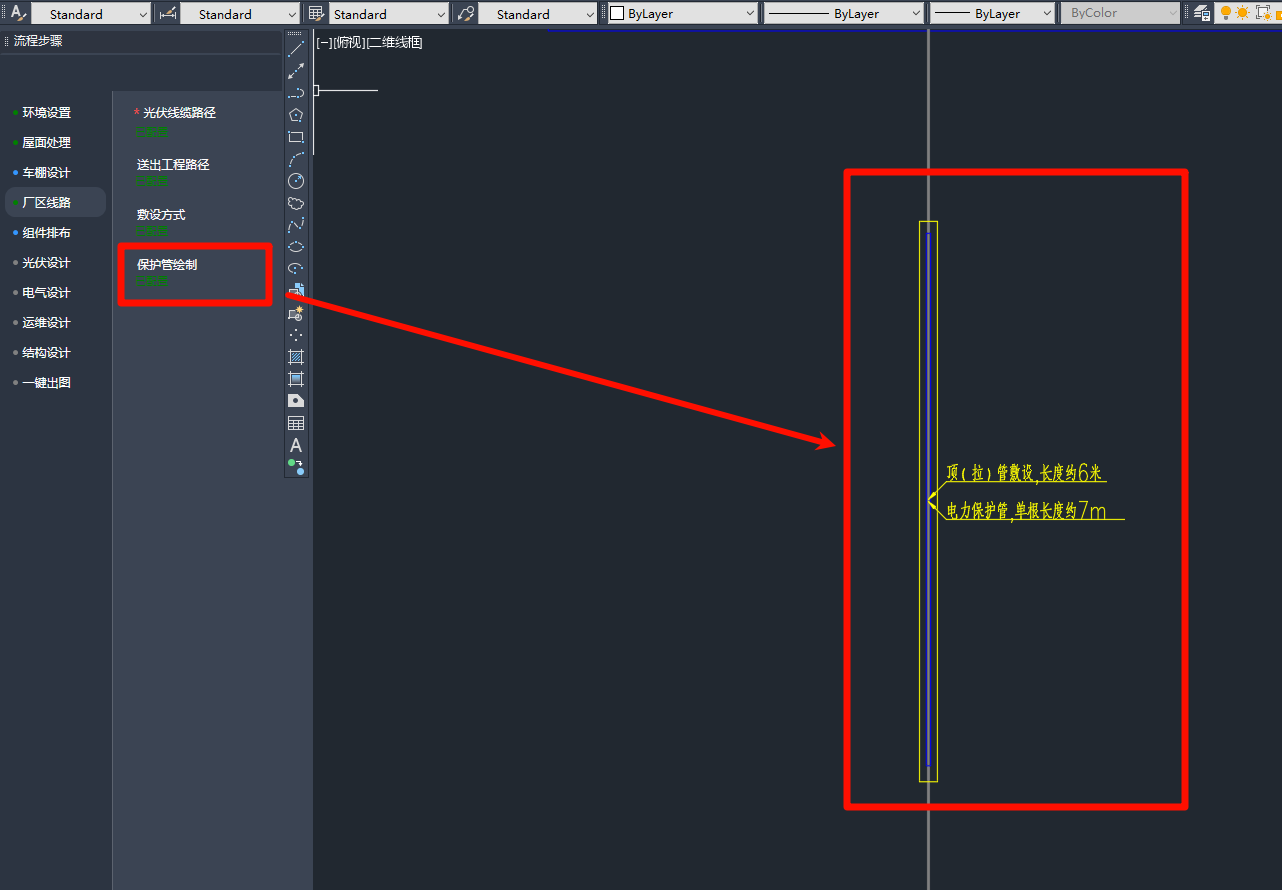Open the ByLayer color swatch selector
The image size is (1282, 890).
[682, 14]
